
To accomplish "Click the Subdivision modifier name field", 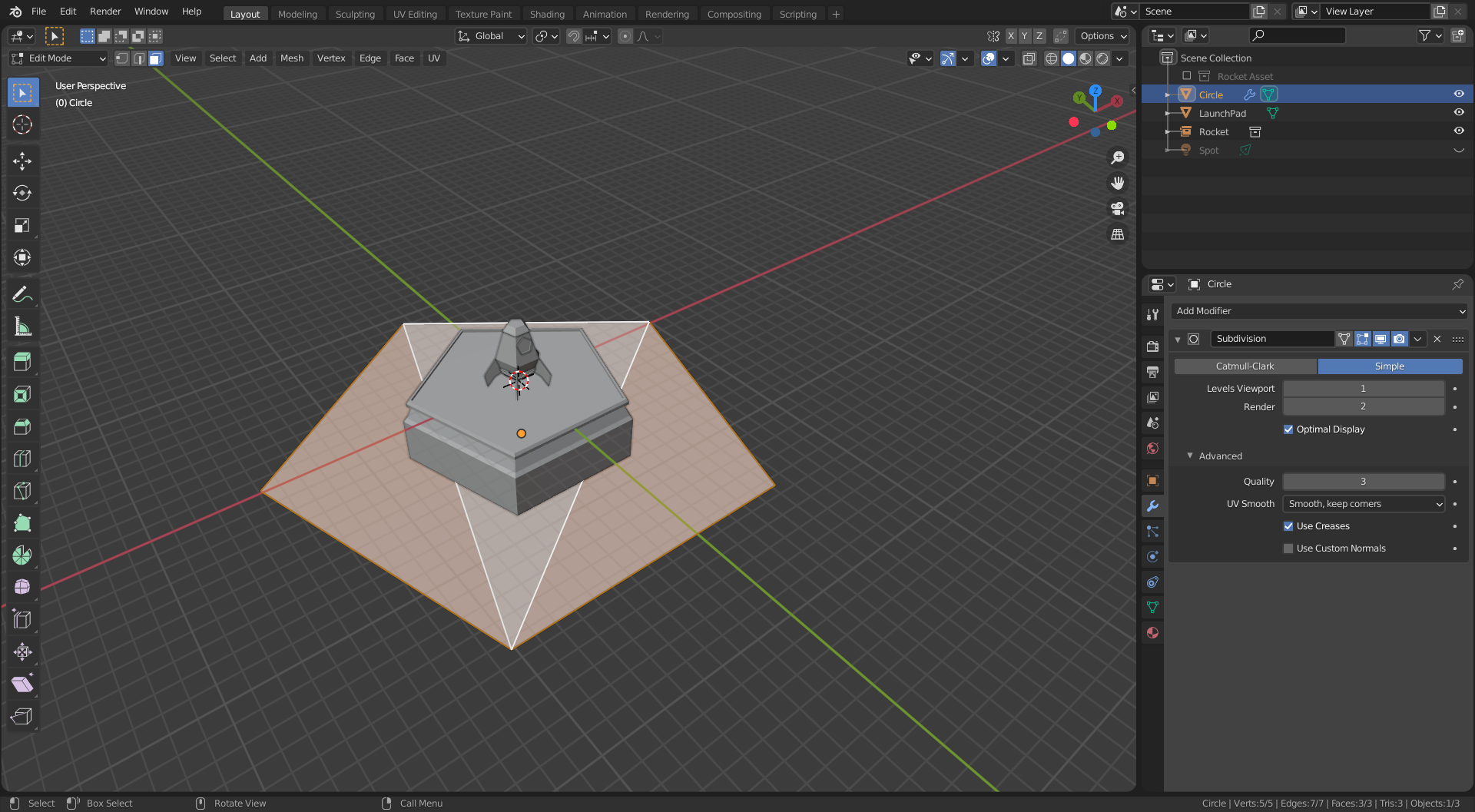I will point(1272,339).
